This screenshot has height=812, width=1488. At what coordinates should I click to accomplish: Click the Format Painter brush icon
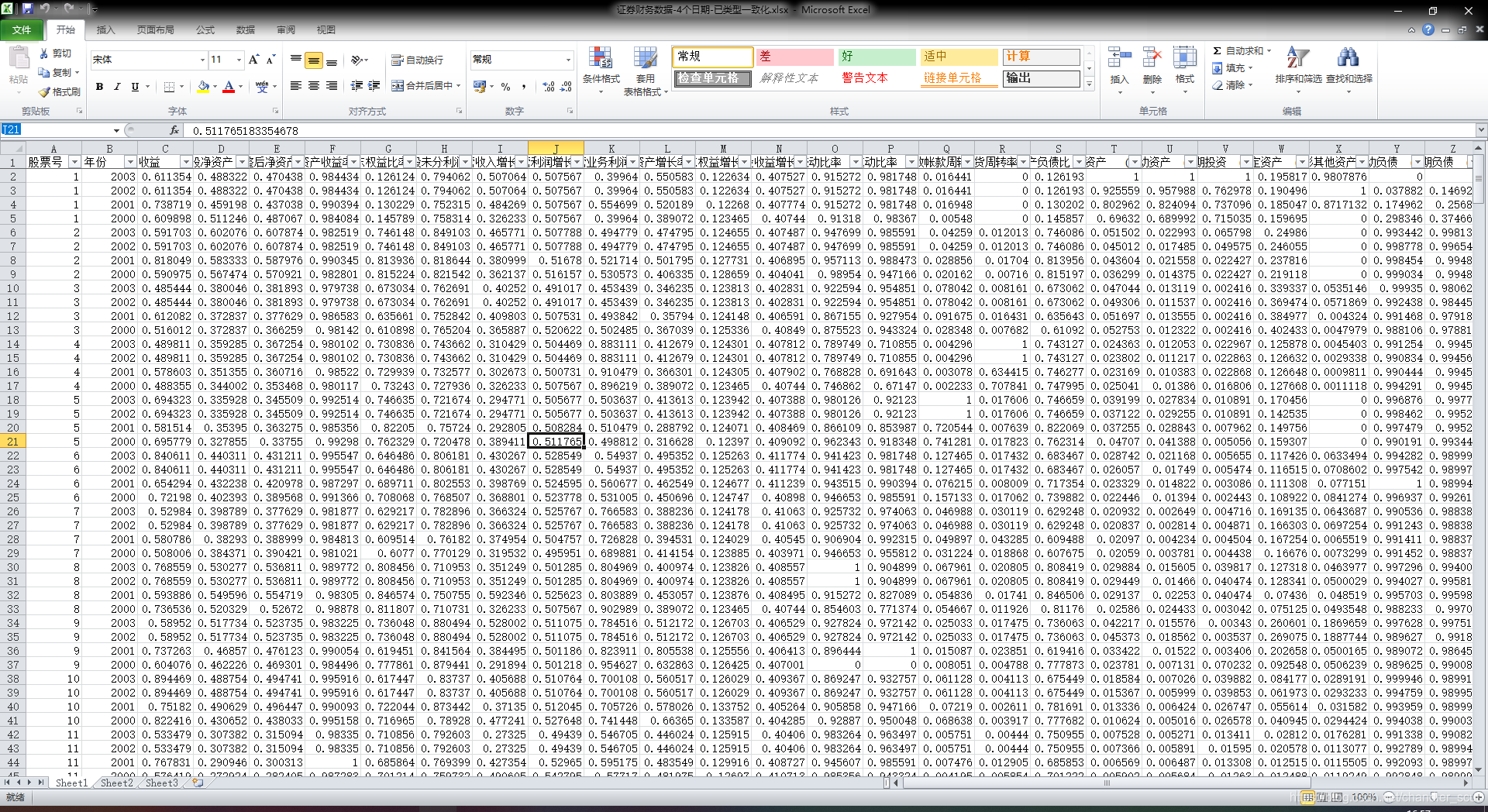[x=44, y=91]
